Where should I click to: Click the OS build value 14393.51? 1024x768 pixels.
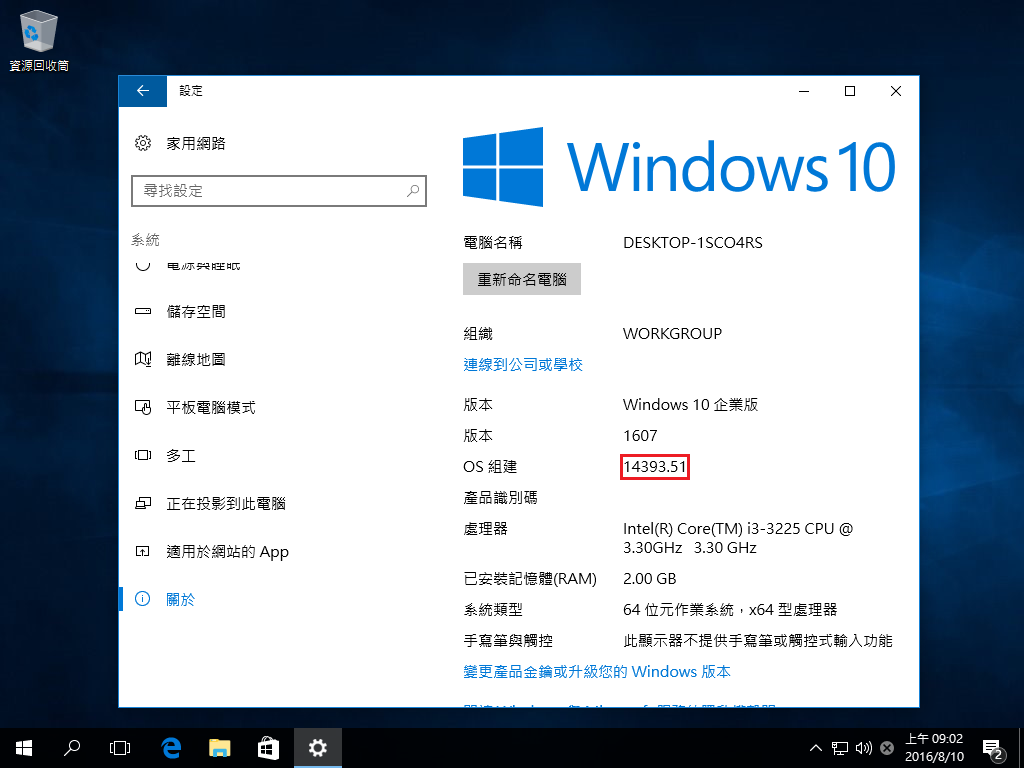(x=654, y=467)
